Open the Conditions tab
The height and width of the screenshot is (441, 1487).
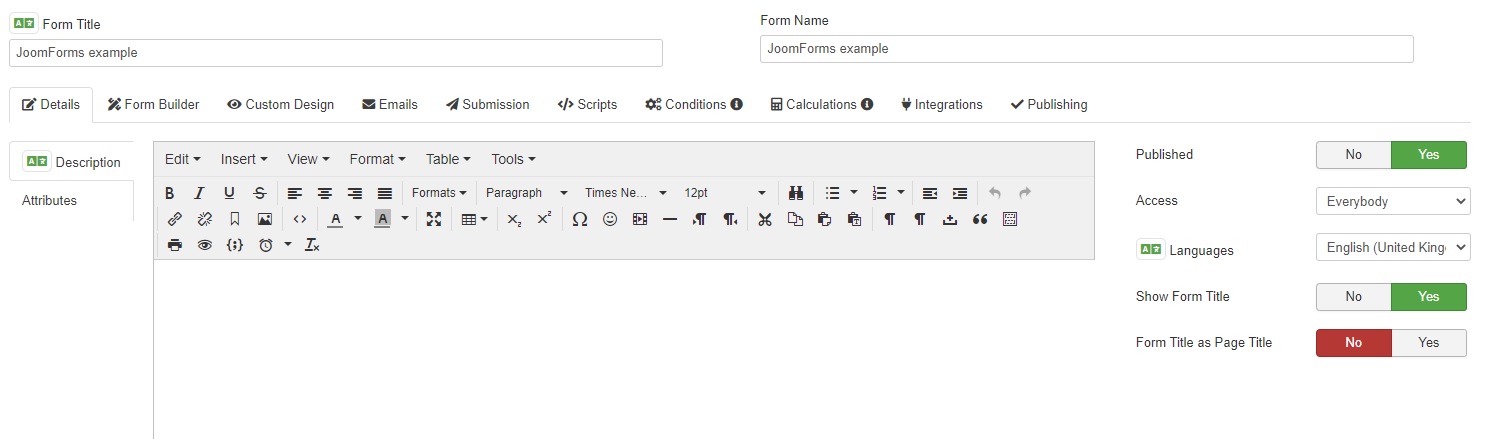click(694, 104)
